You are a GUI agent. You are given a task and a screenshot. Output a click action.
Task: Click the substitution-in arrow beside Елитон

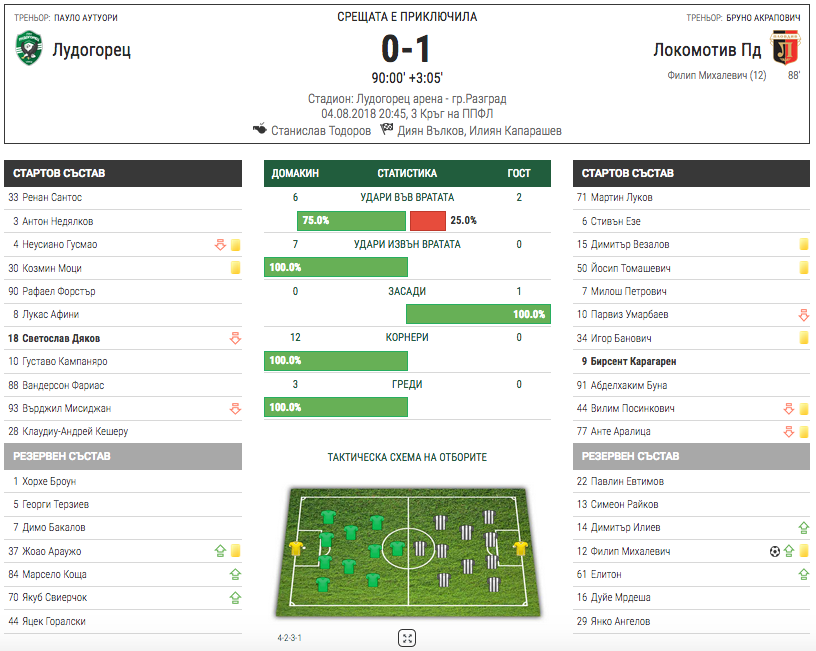(x=804, y=574)
